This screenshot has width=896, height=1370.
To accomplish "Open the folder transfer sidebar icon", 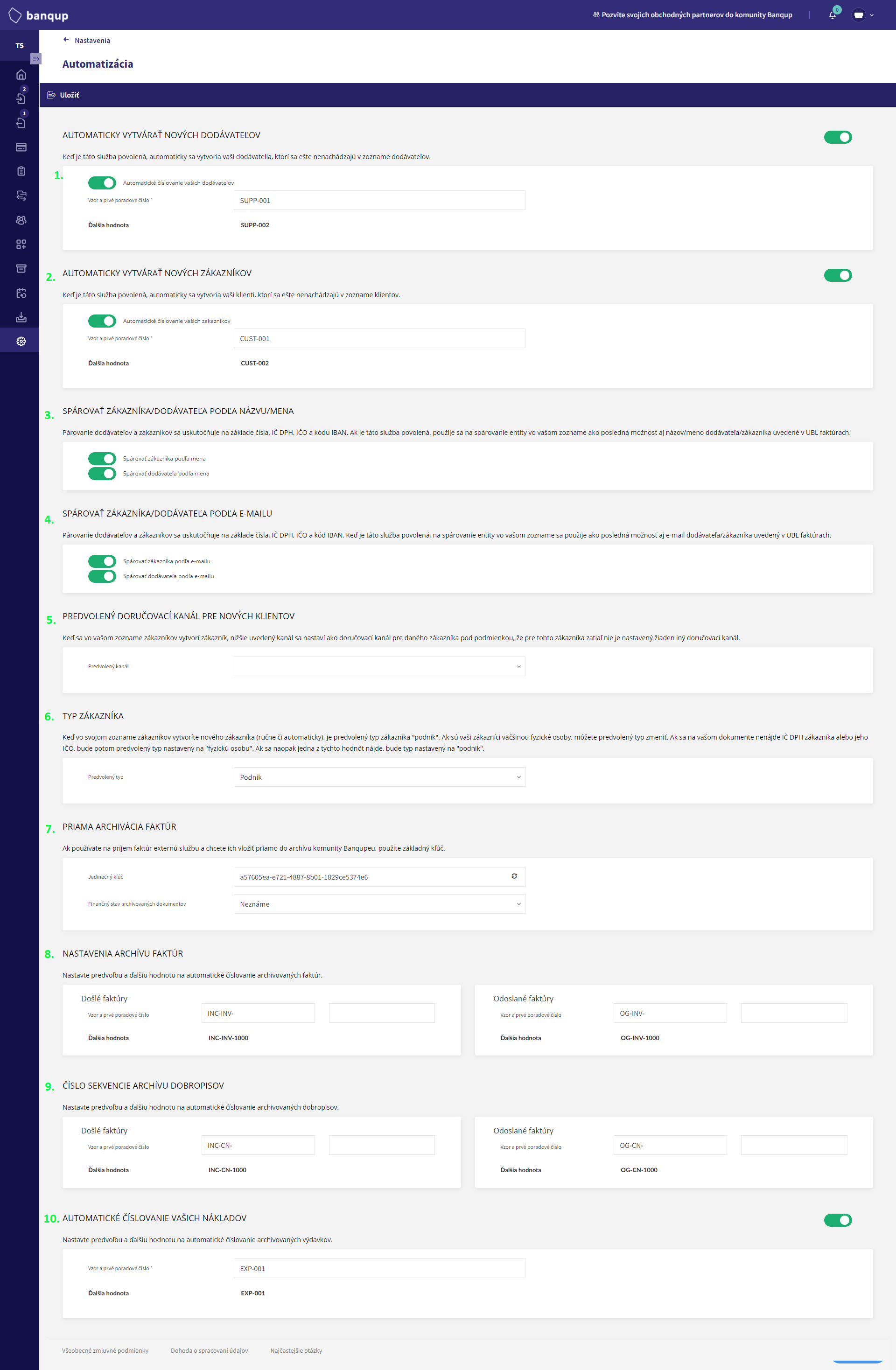I will 21,196.
